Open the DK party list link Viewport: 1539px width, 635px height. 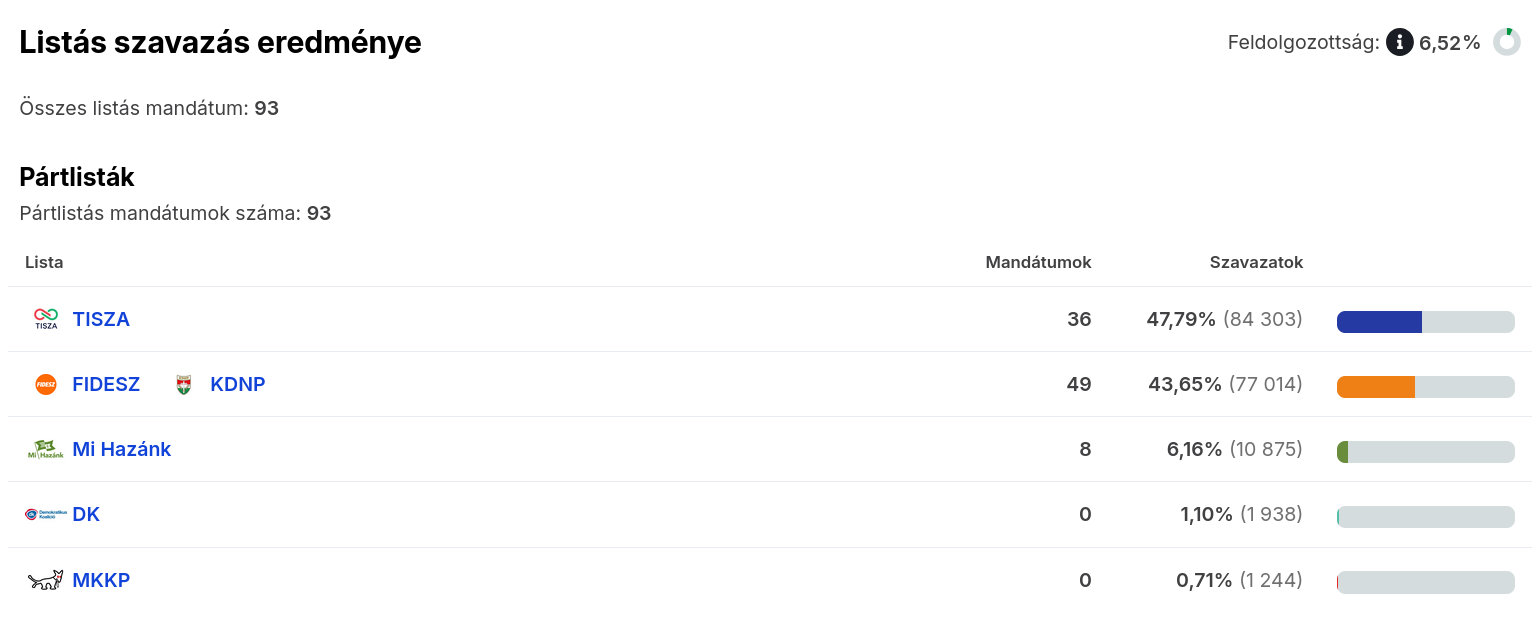pos(86,514)
